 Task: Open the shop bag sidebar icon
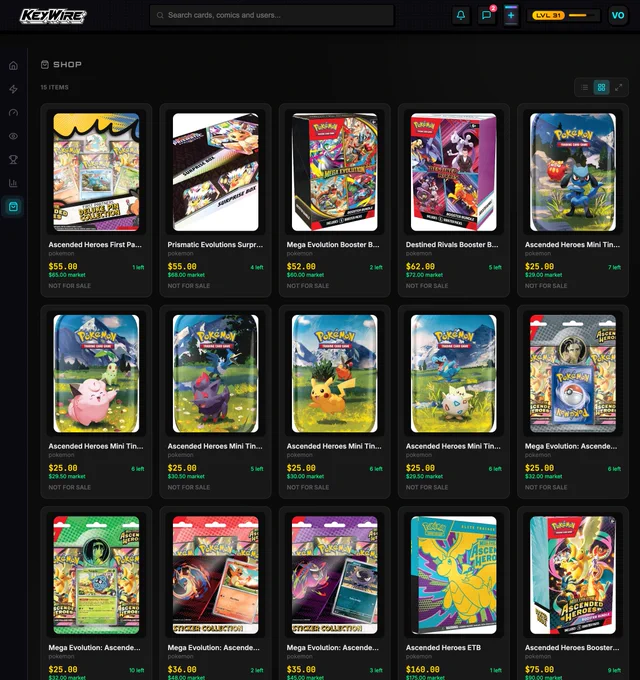click(x=13, y=206)
